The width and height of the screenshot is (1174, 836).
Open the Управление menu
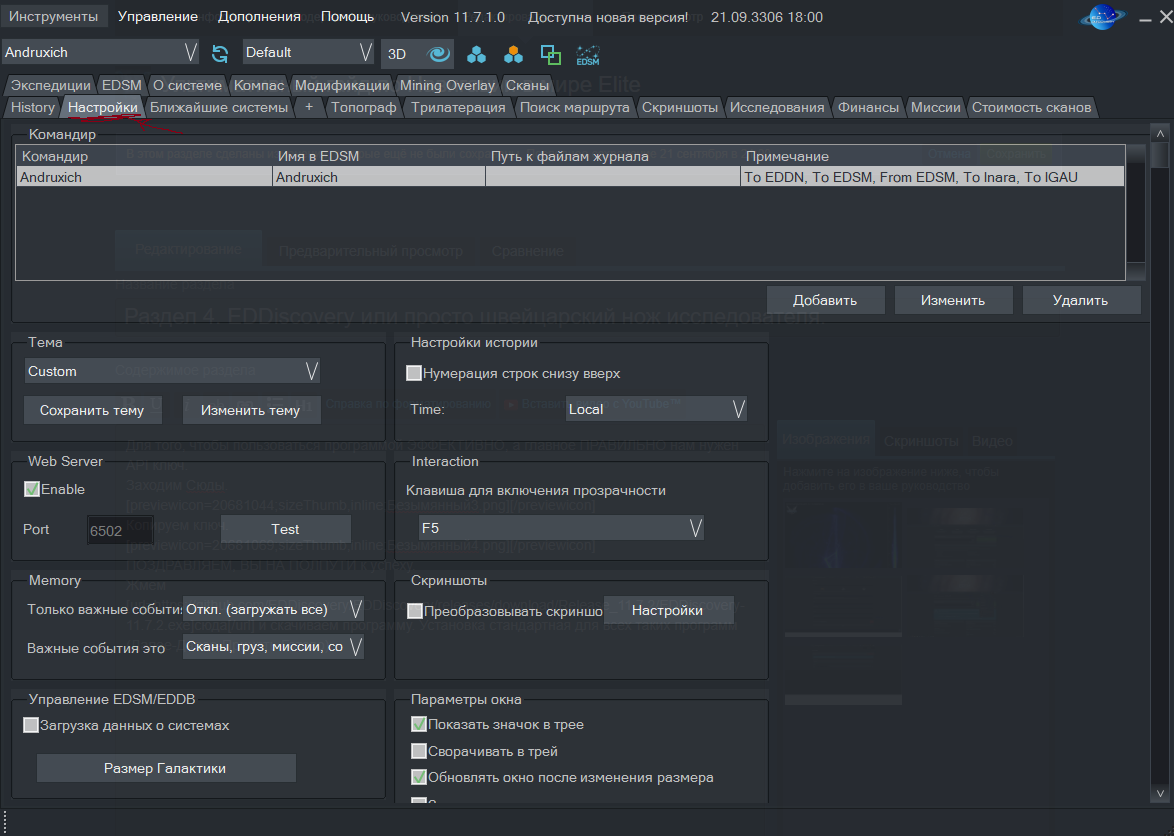tap(158, 16)
